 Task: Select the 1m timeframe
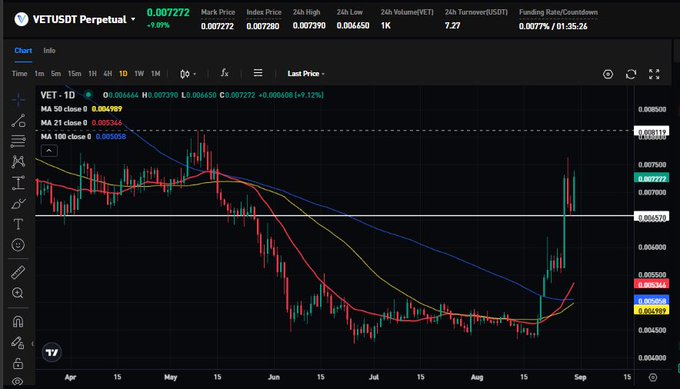pyautogui.click(x=39, y=74)
